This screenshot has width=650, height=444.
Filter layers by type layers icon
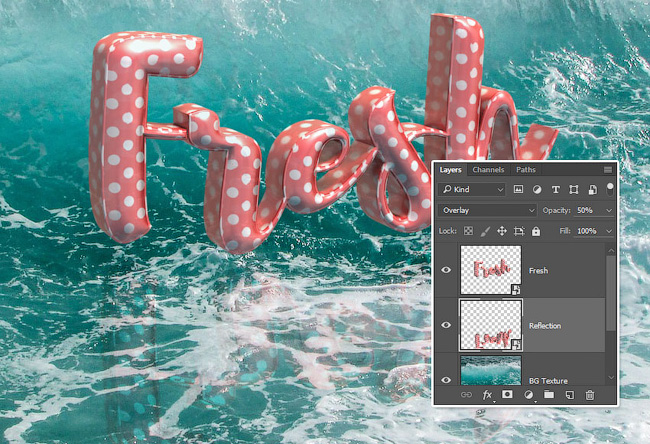click(555, 189)
